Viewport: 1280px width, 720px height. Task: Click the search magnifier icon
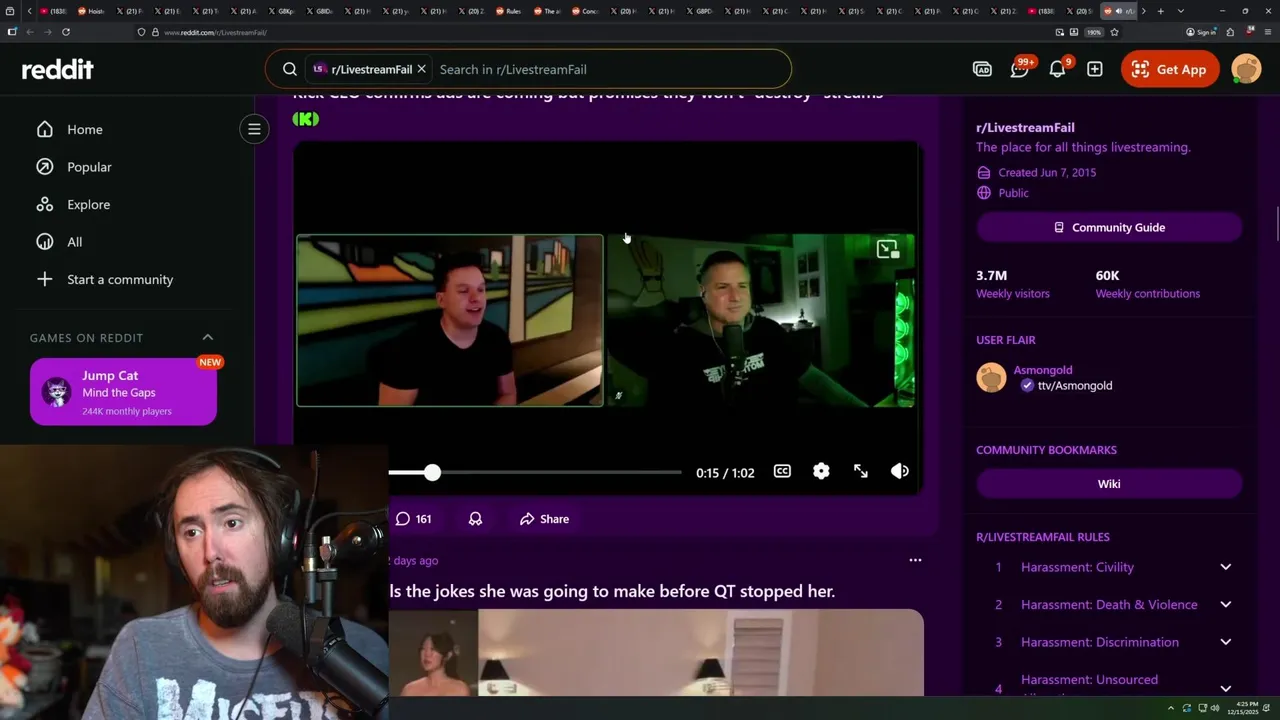(290, 69)
